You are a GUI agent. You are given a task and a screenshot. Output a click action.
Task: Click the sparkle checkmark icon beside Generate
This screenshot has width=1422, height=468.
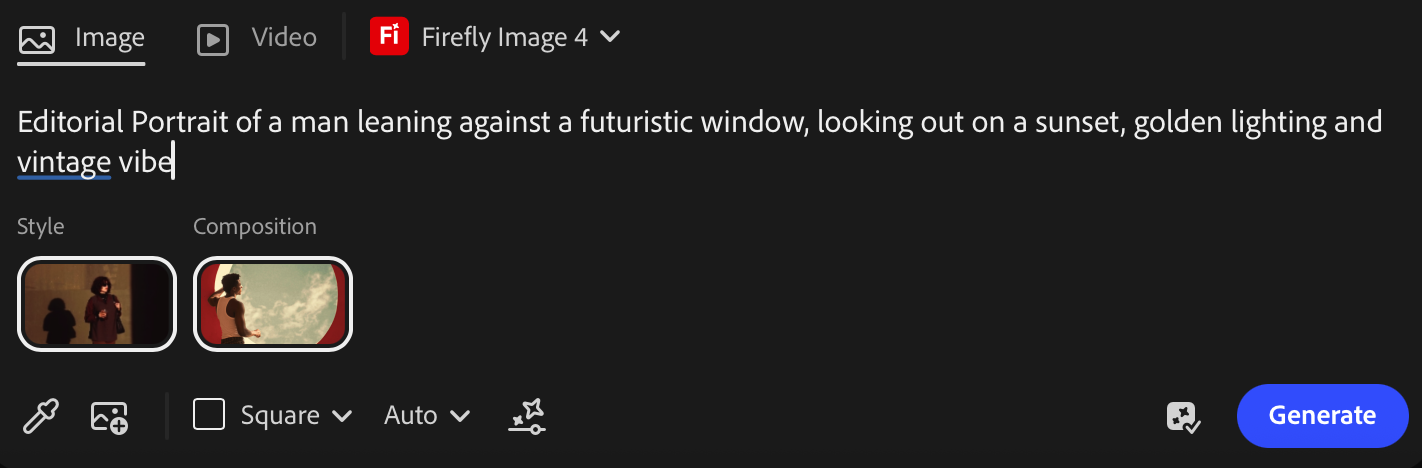1184,416
